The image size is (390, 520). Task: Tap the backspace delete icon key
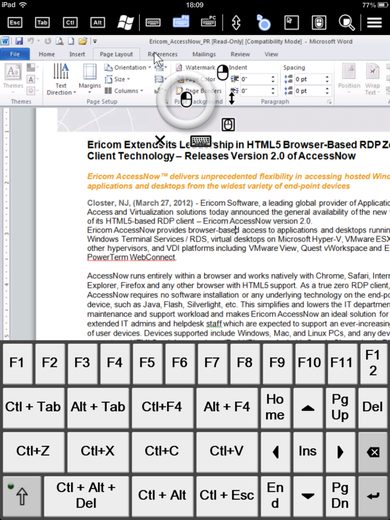click(373, 451)
